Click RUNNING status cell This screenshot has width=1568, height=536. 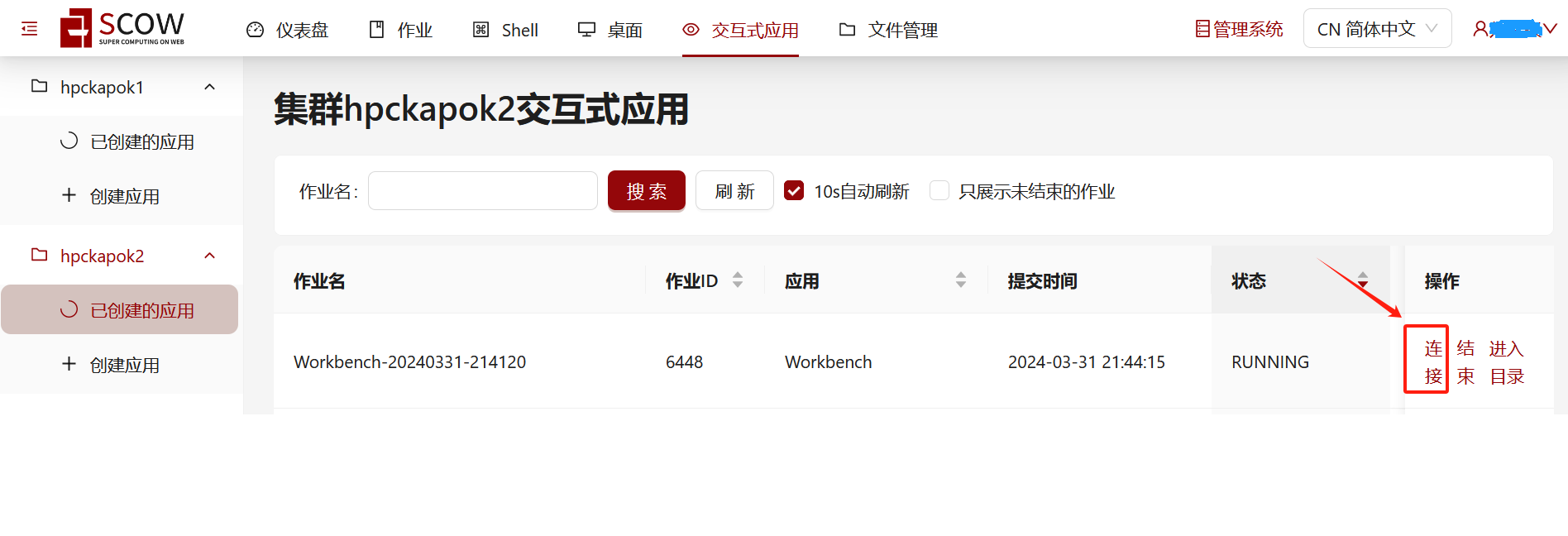pos(1270,361)
